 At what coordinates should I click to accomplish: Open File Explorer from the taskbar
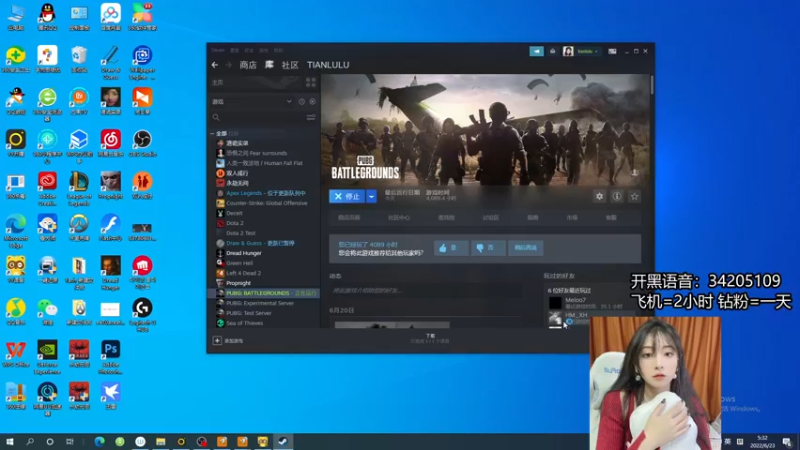point(161,441)
